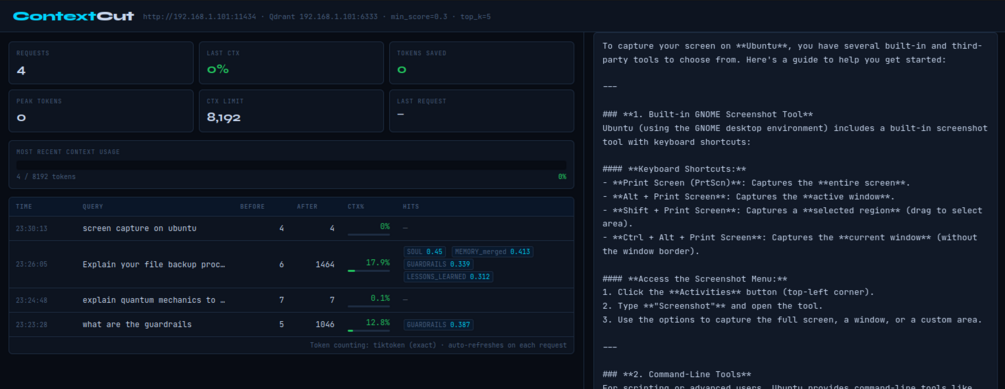
Task: Click the '4 / 8192 tokens' label
Action: [46, 176]
